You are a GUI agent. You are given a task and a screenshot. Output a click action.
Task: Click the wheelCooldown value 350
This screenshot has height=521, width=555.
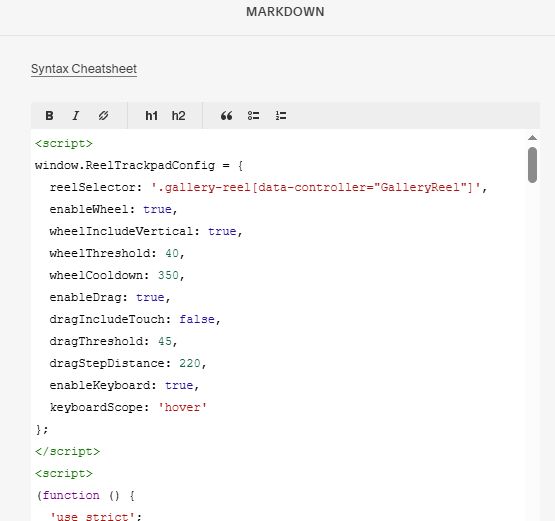[168, 275]
